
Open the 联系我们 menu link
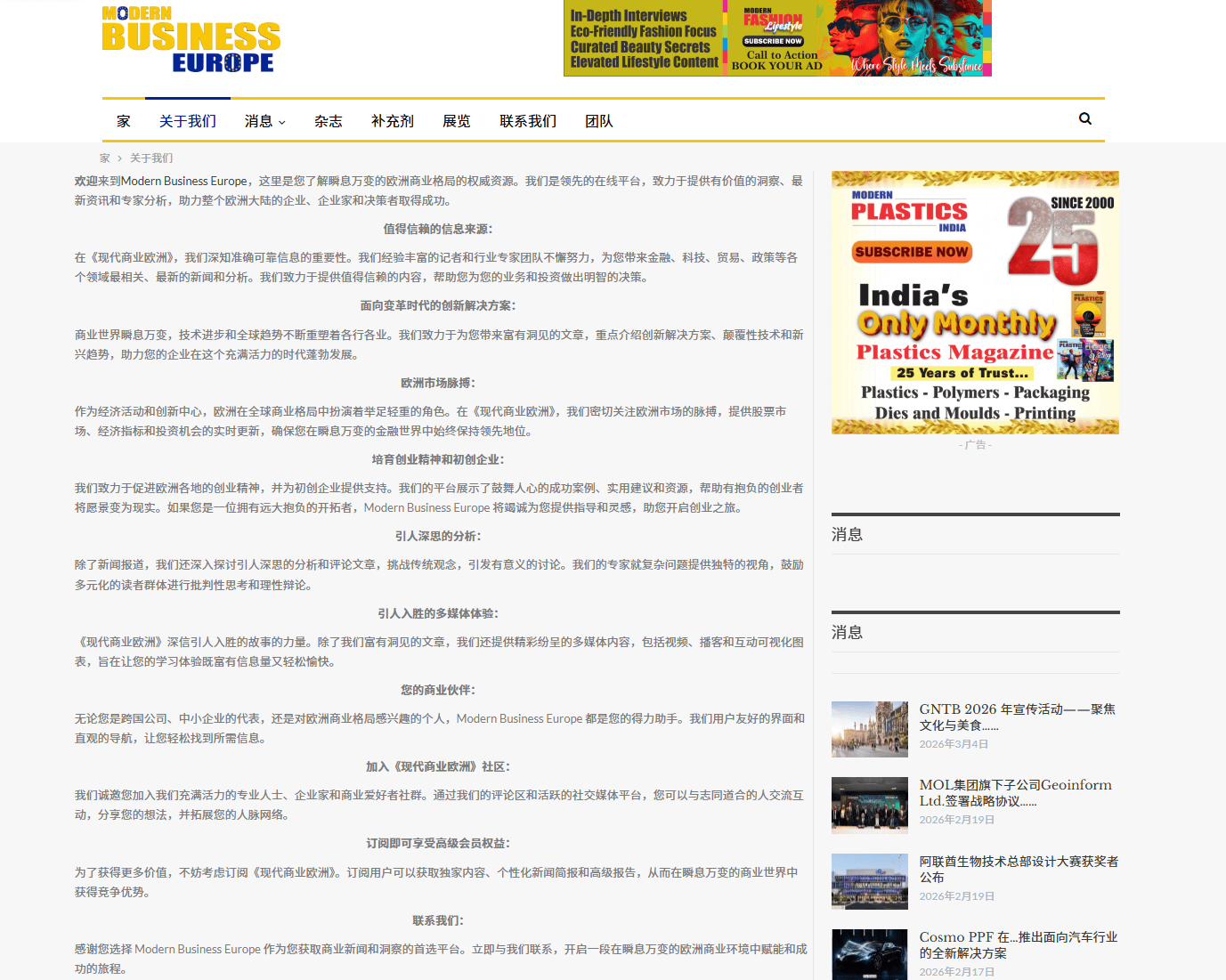pyautogui.click(x=527, y=121)
